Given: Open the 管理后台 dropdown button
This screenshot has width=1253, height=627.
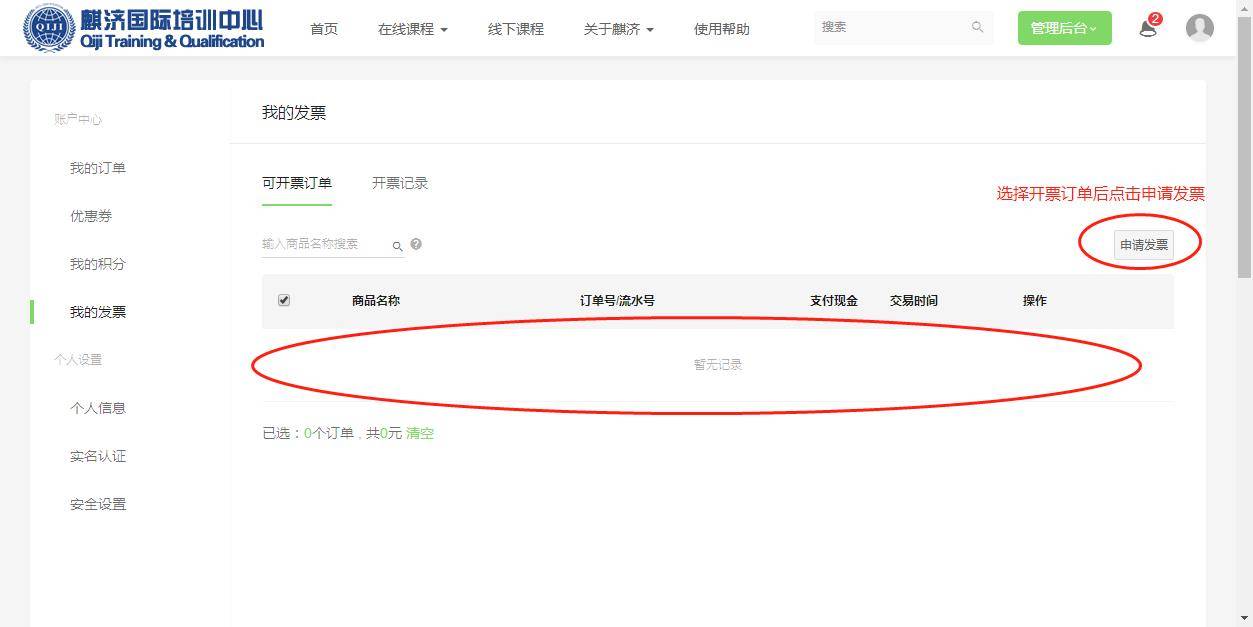Looking at the screenshot, I should pos(1064,28).
